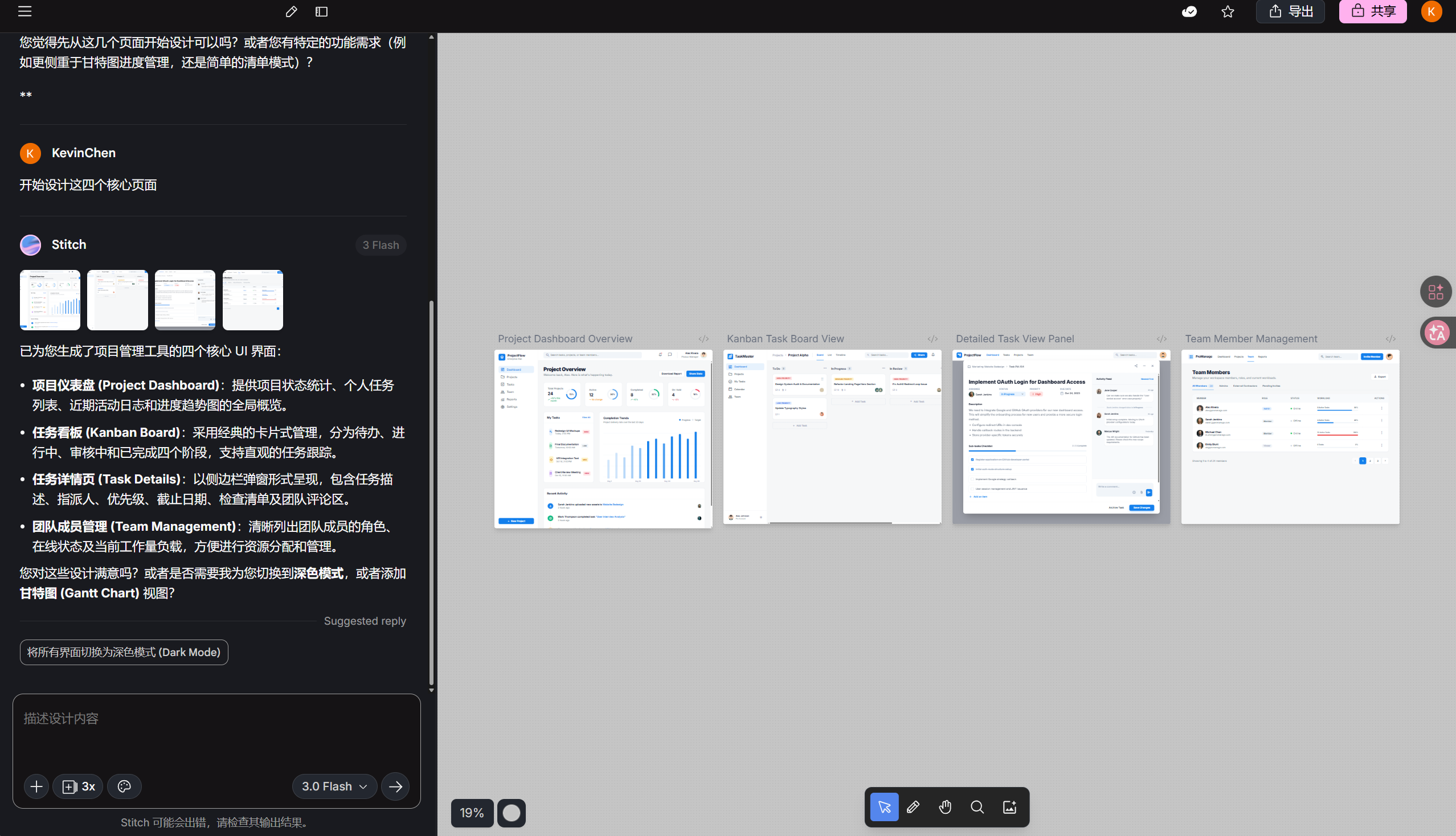Image resolution: width=1456 pixels, height=836 pixels.
Task: Click the star favorite icon
Action: (1228, 11)
